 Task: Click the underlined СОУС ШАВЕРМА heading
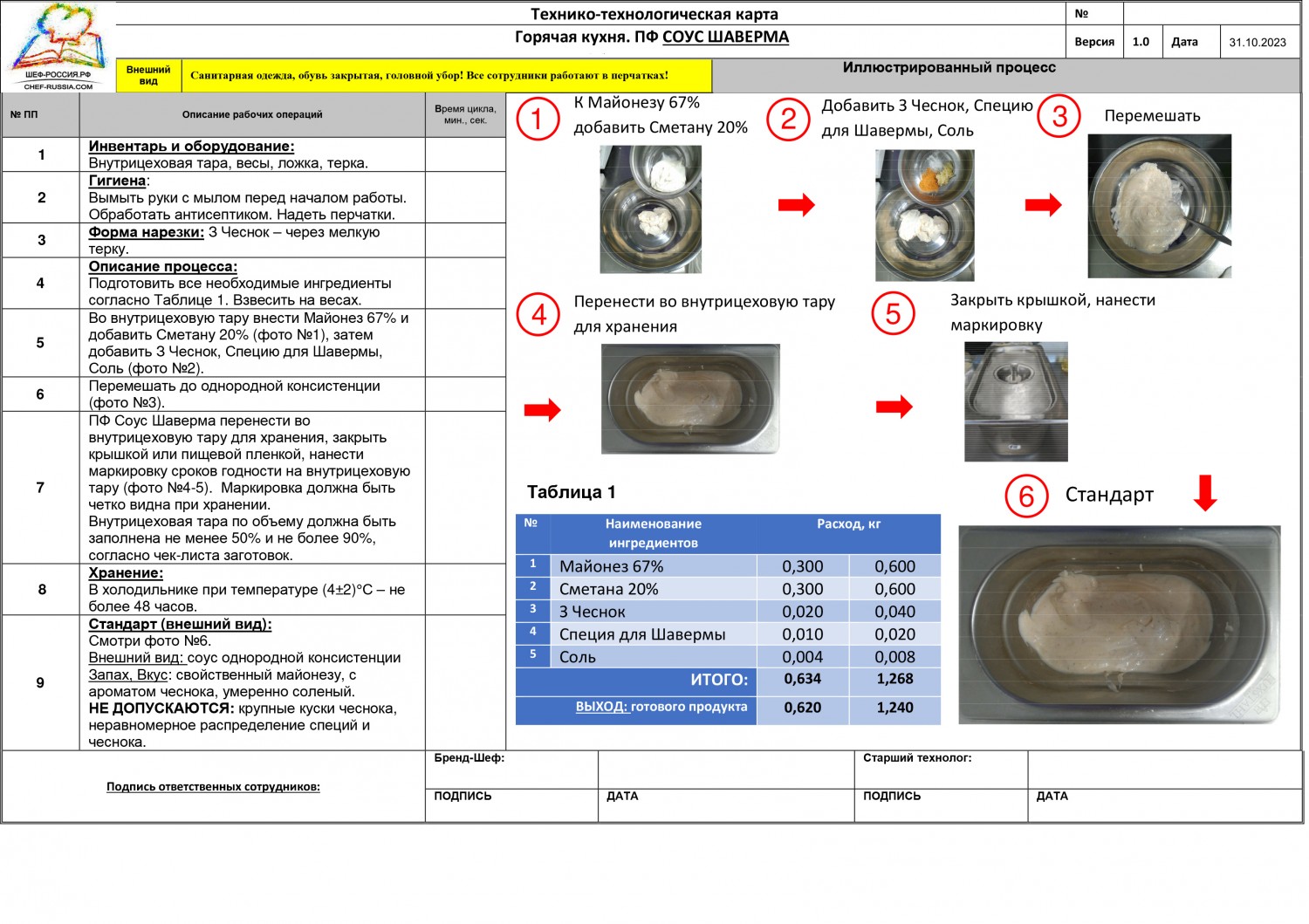(725, 37)
